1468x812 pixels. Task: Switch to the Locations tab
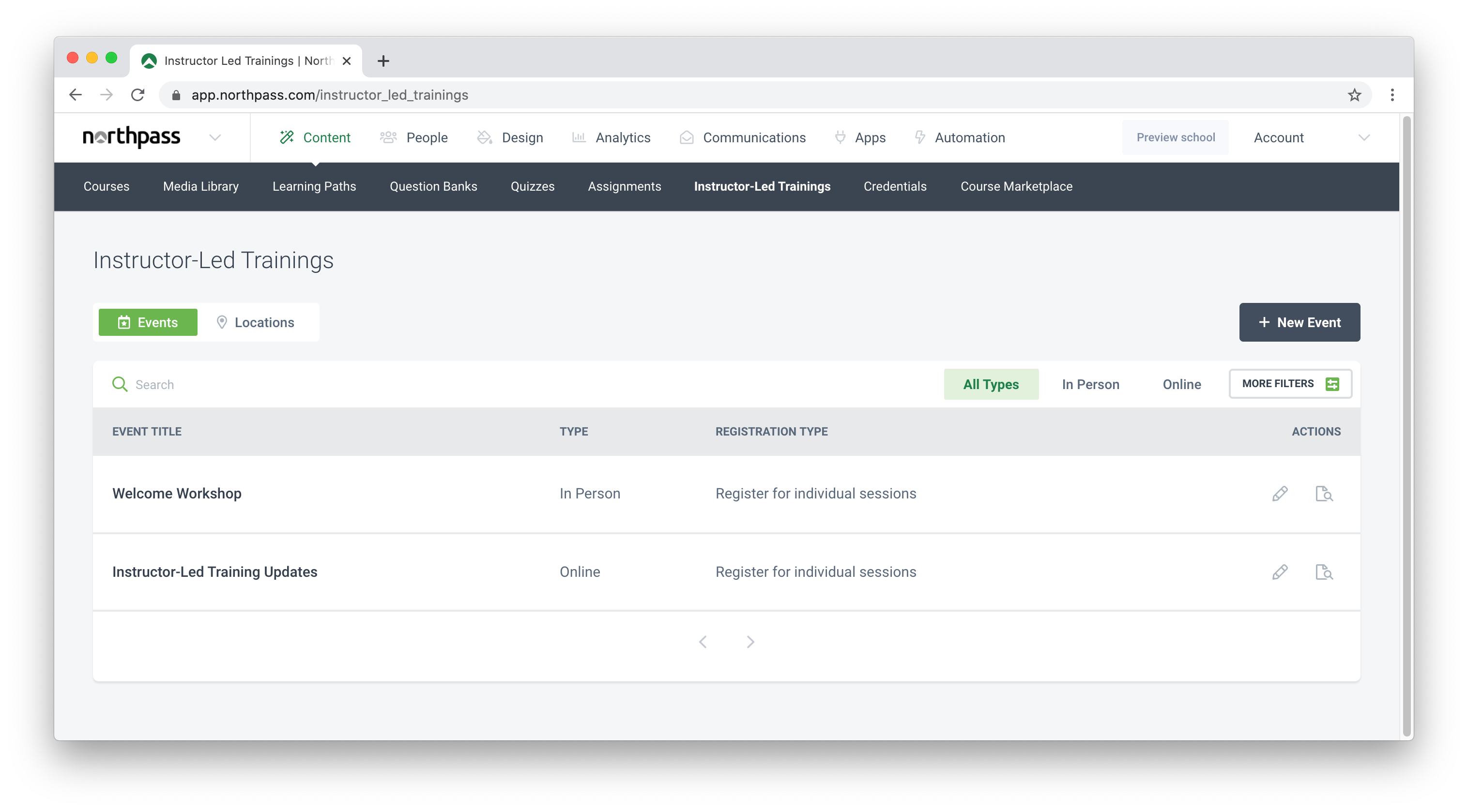tap(255, 322)
